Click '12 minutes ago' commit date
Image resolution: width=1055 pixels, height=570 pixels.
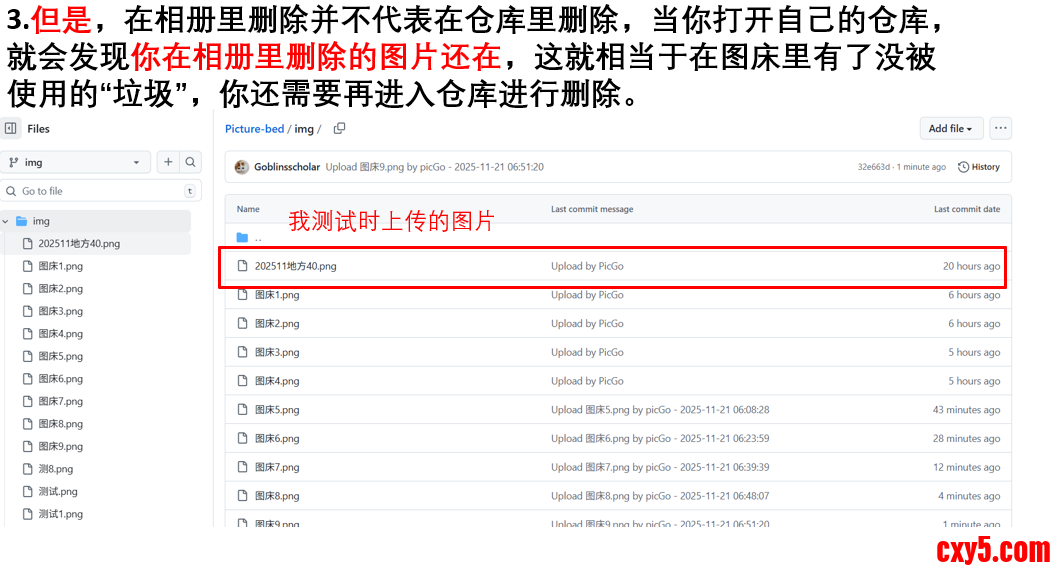(x=966, y=467)
